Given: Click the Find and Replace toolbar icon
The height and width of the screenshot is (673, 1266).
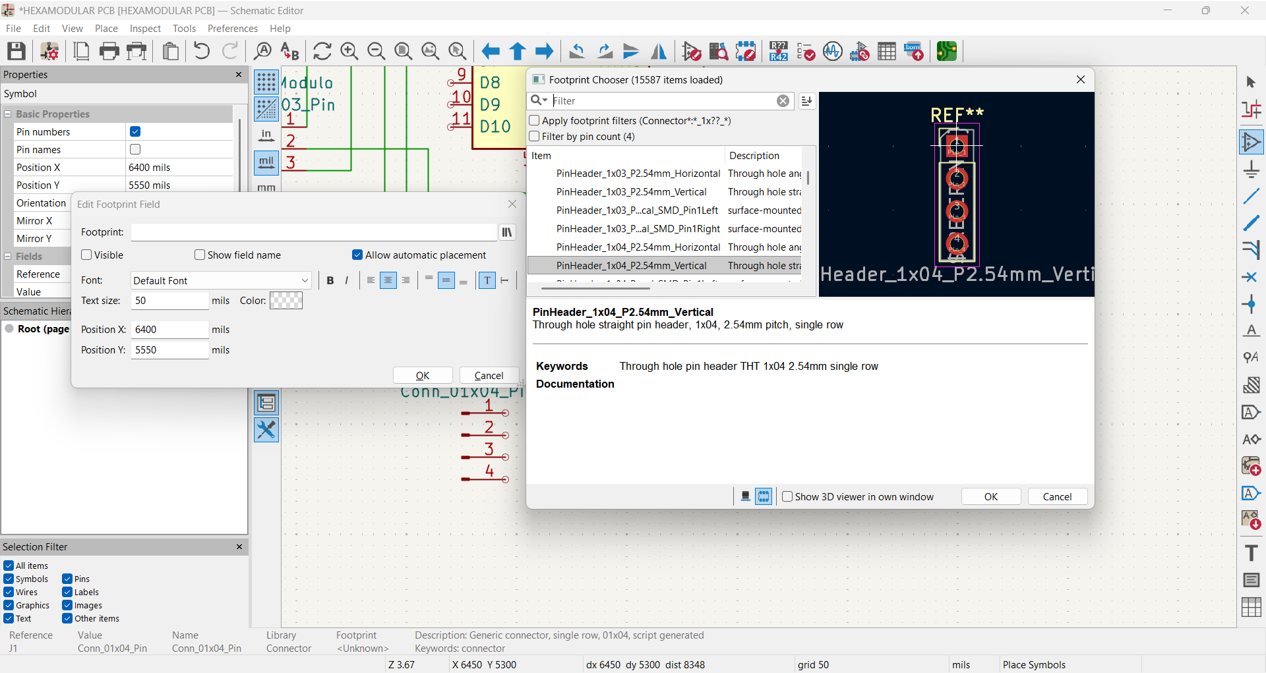Looking at the screenshot, I should coord(290,51).
